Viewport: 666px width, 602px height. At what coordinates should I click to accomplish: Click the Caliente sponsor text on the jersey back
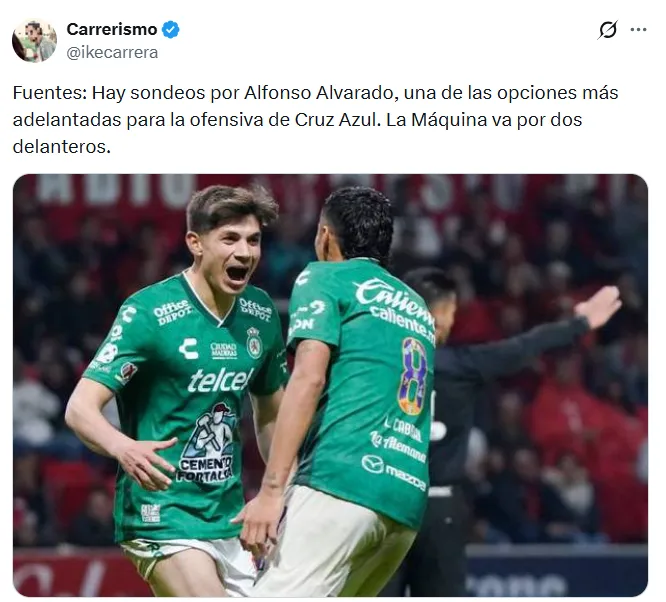coord(395,305)
